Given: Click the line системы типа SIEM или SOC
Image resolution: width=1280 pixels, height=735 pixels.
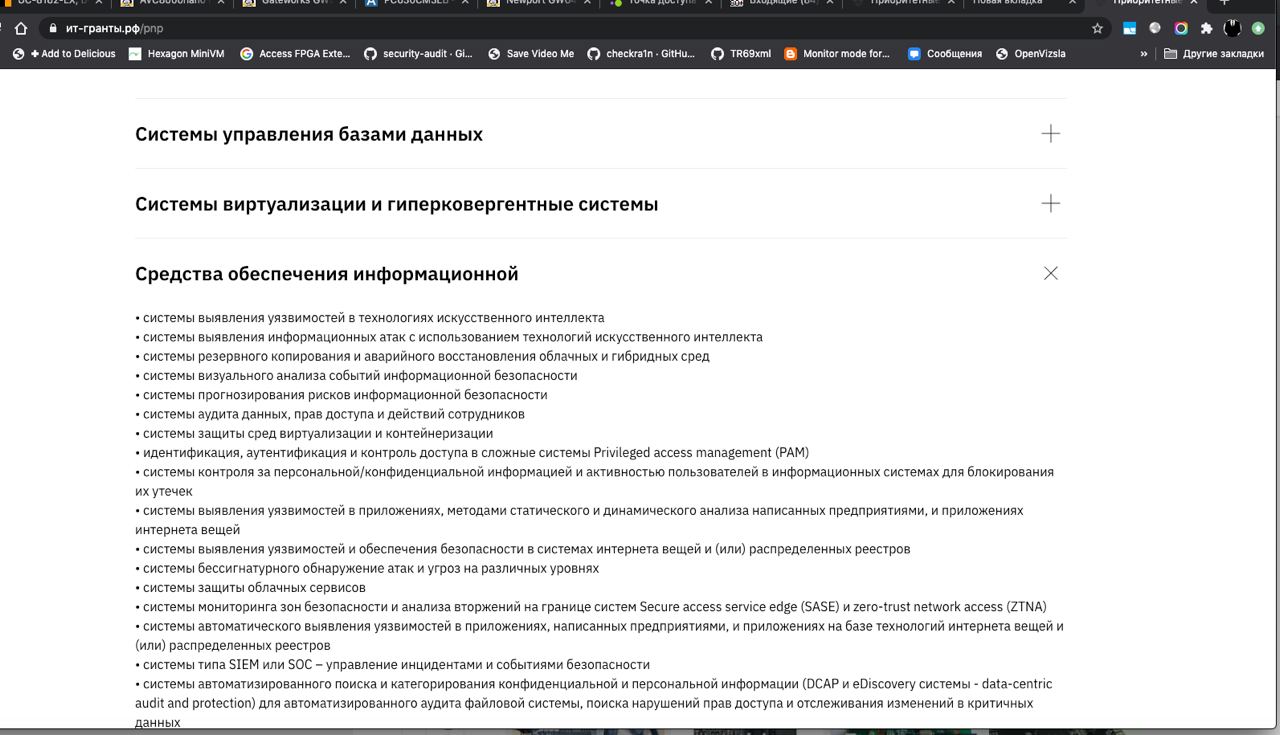Looking at the screenshot, I should [x=392, y=665].
